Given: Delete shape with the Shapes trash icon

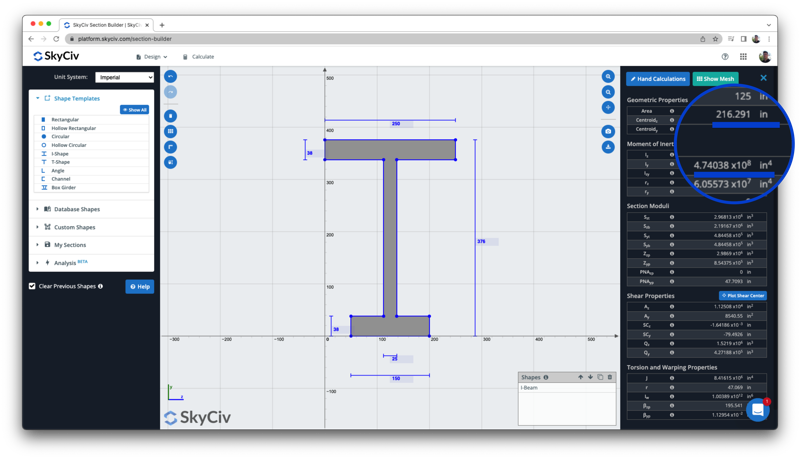Looking at the screenshot, I should pos(610,377).
